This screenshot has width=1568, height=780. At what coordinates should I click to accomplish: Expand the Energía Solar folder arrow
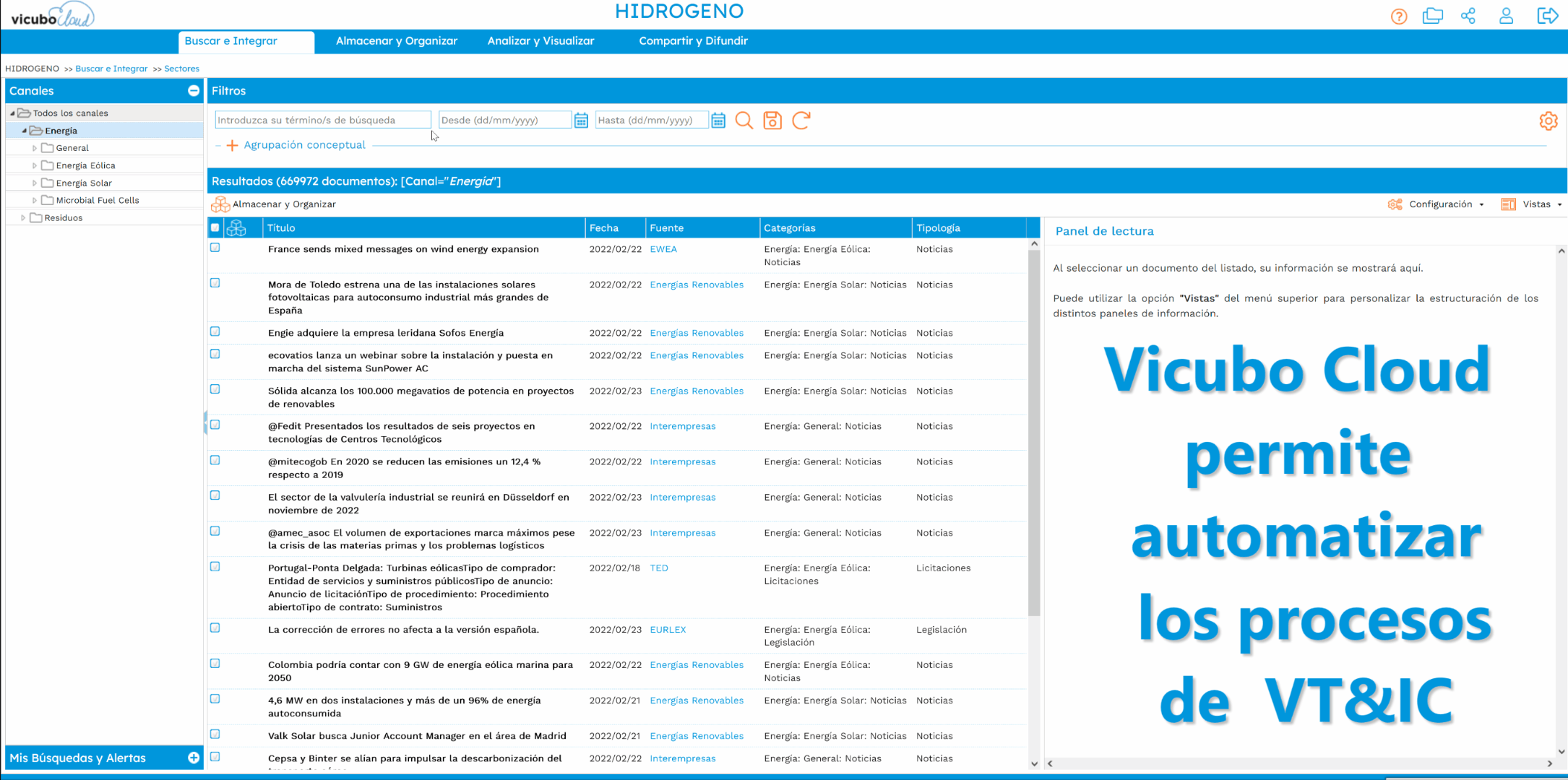[x=35, y=183]
